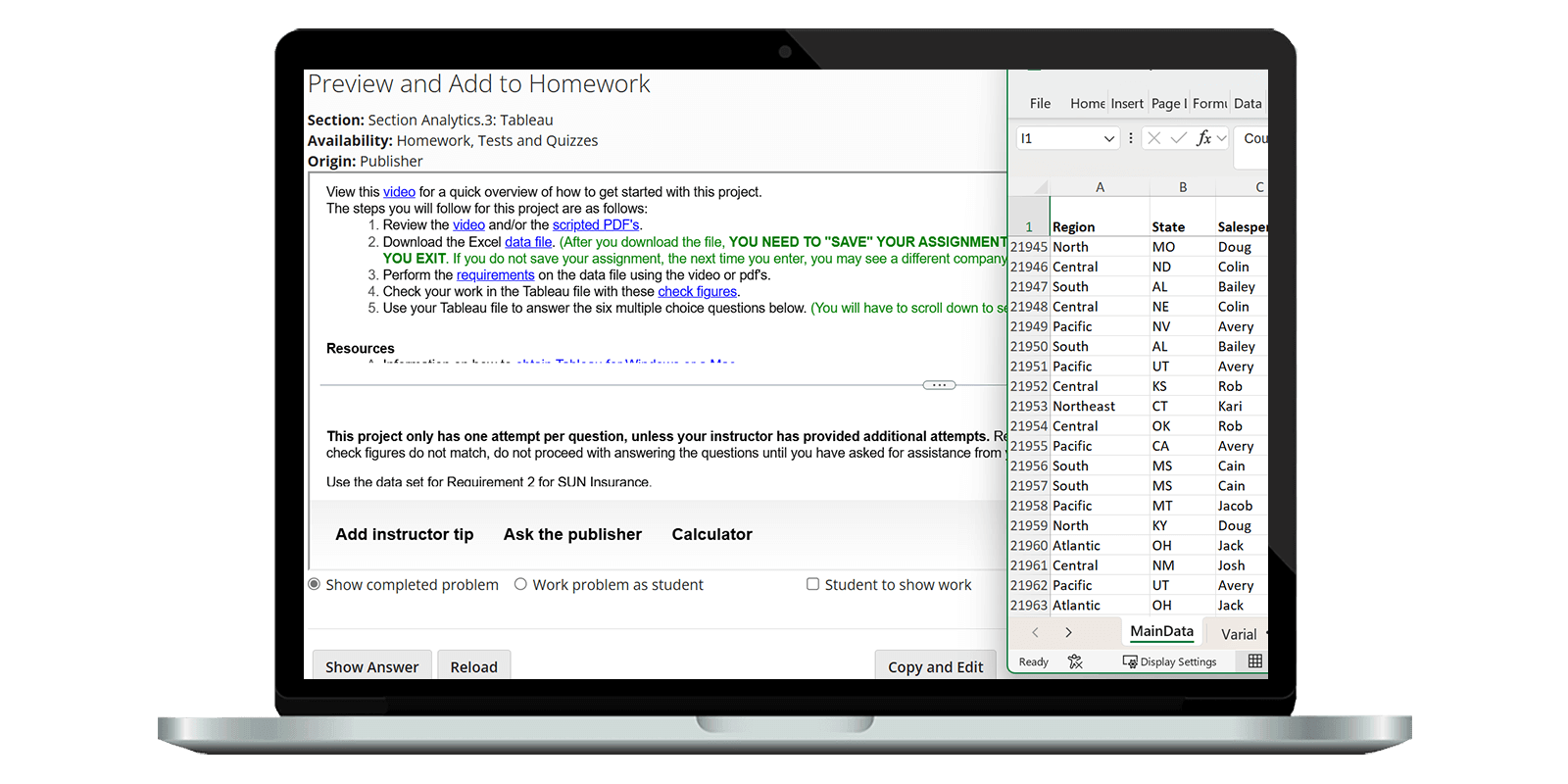
Task: Click the Enter checkmark icon in formula bar
Action: [x=1179, y=138]
